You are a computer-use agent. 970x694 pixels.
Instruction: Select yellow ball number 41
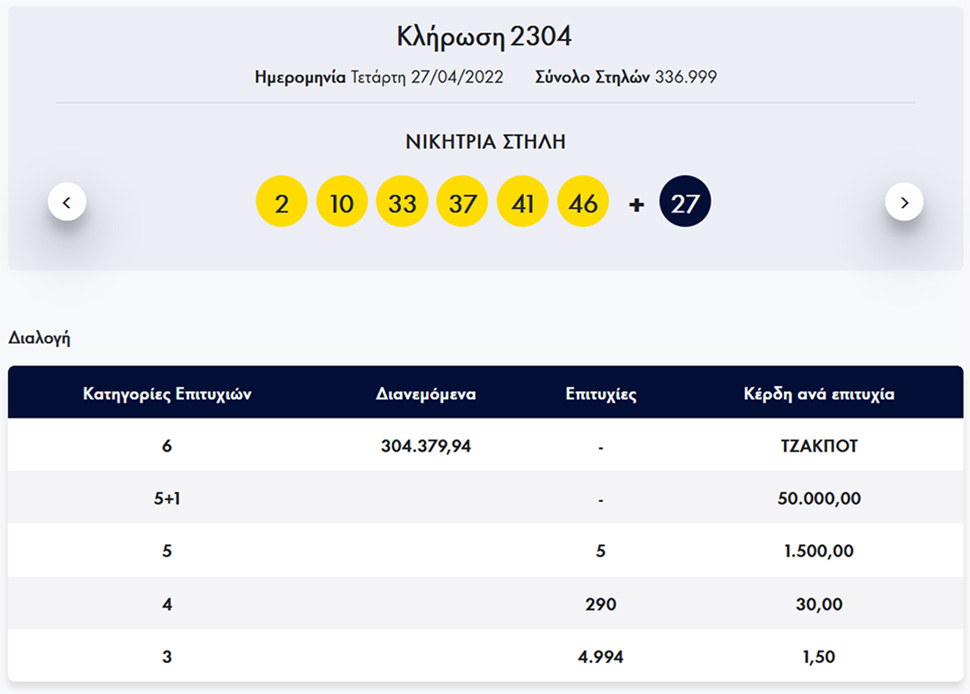[x=522, y=204]
